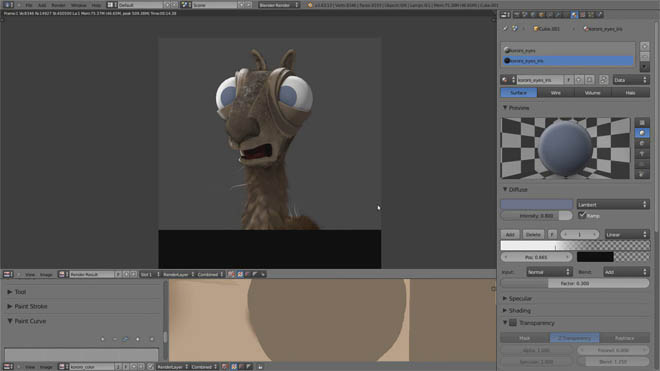Toggle material nodes button
660x371 pixels.
[603, 80]
